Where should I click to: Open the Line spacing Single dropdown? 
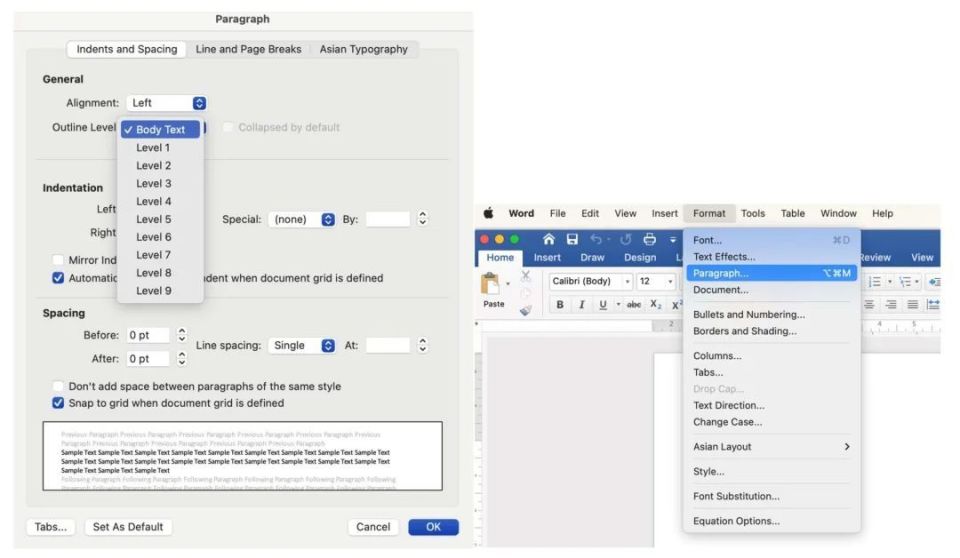[302, 345]
